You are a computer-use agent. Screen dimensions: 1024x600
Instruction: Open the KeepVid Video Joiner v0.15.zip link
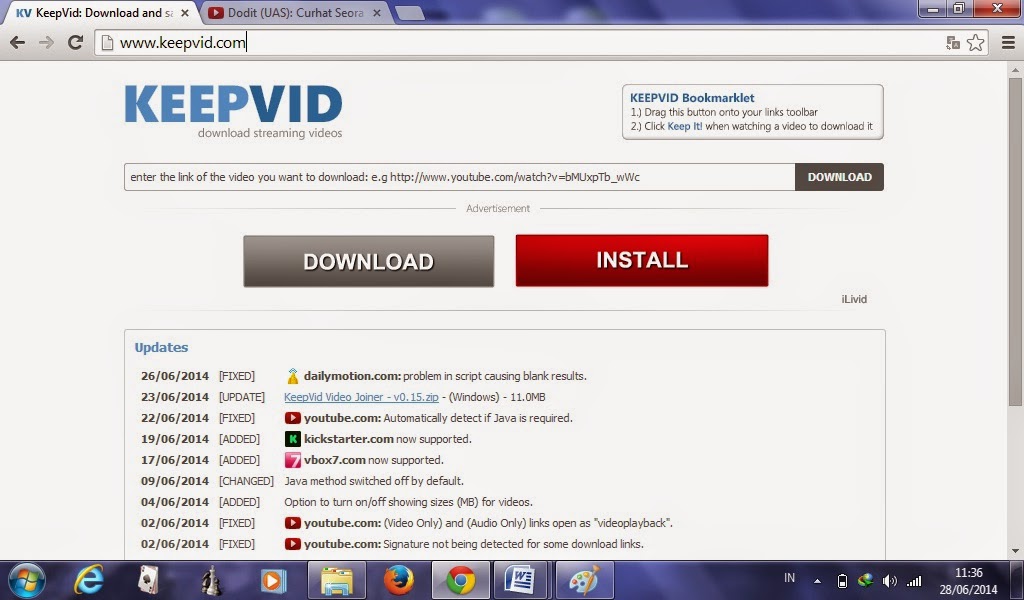[361, 397]
